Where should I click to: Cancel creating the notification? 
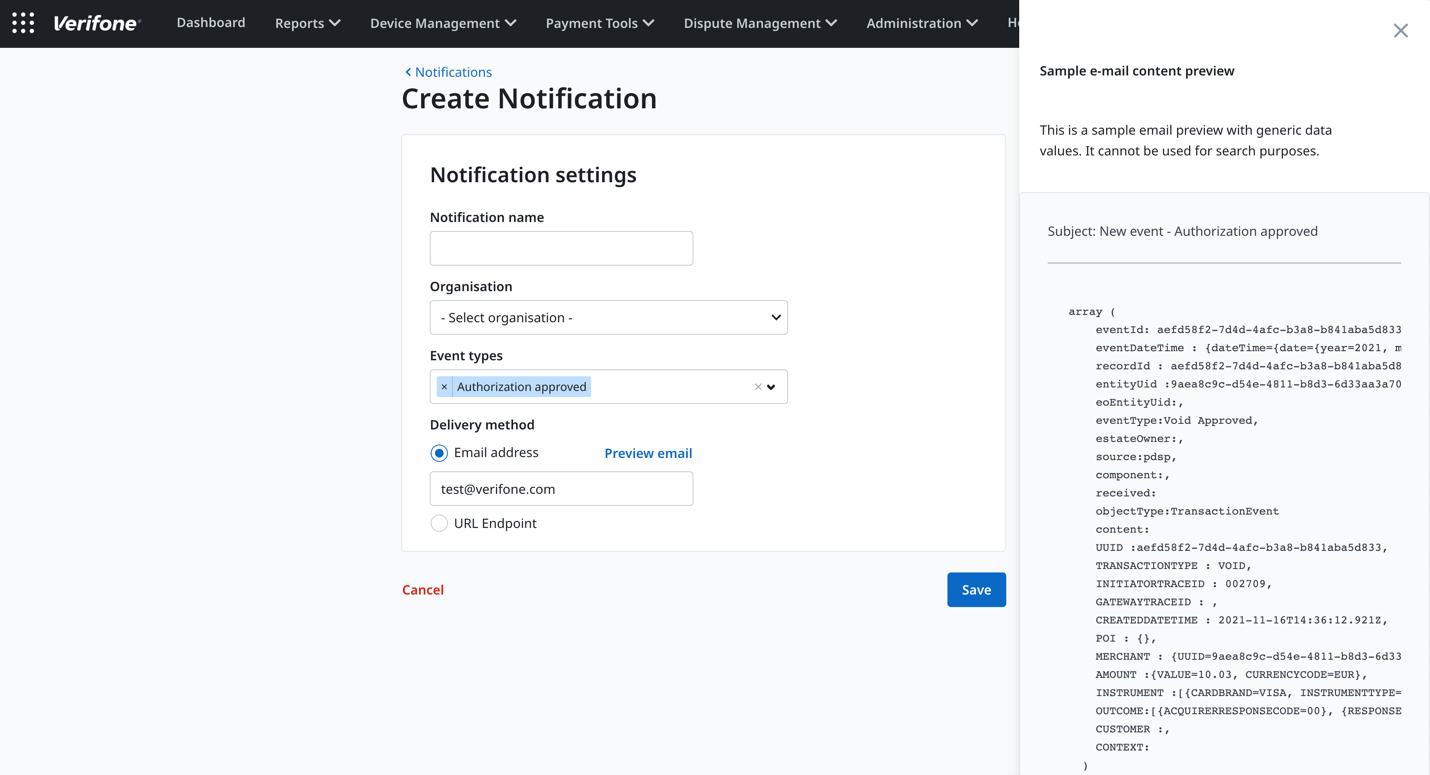(x=422, y=589)
